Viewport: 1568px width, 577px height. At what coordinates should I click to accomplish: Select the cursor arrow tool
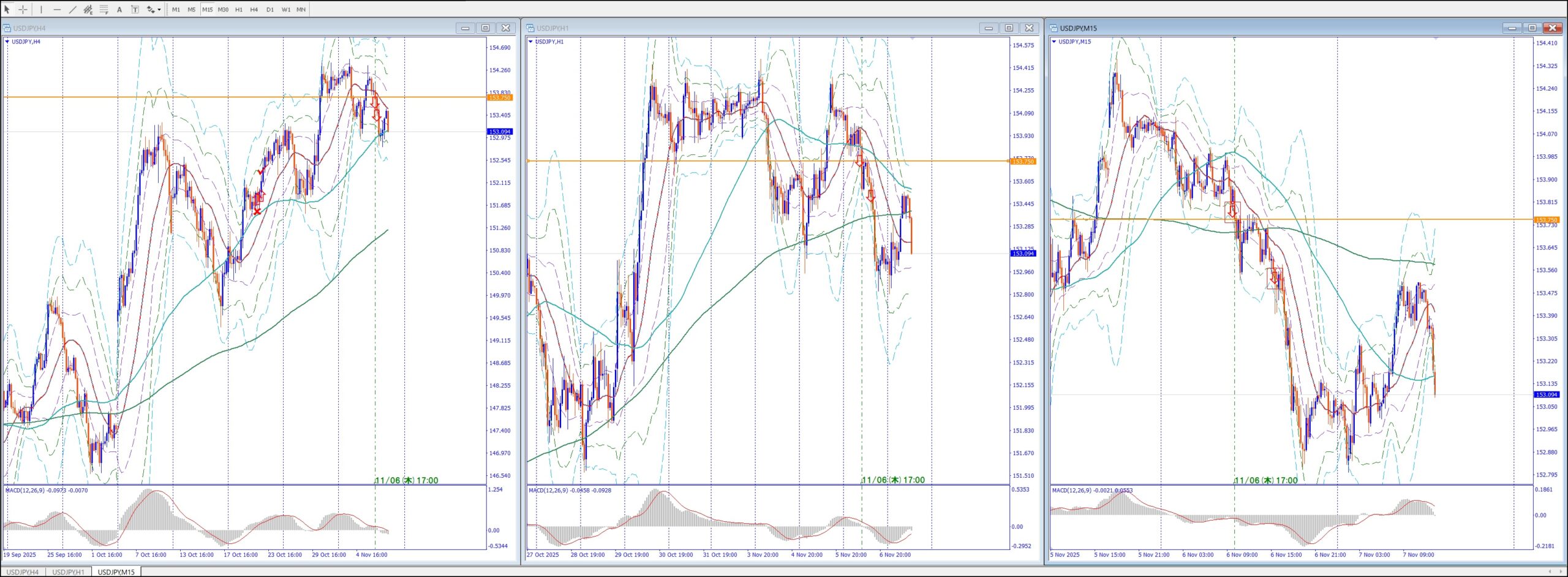coord(7,9)
